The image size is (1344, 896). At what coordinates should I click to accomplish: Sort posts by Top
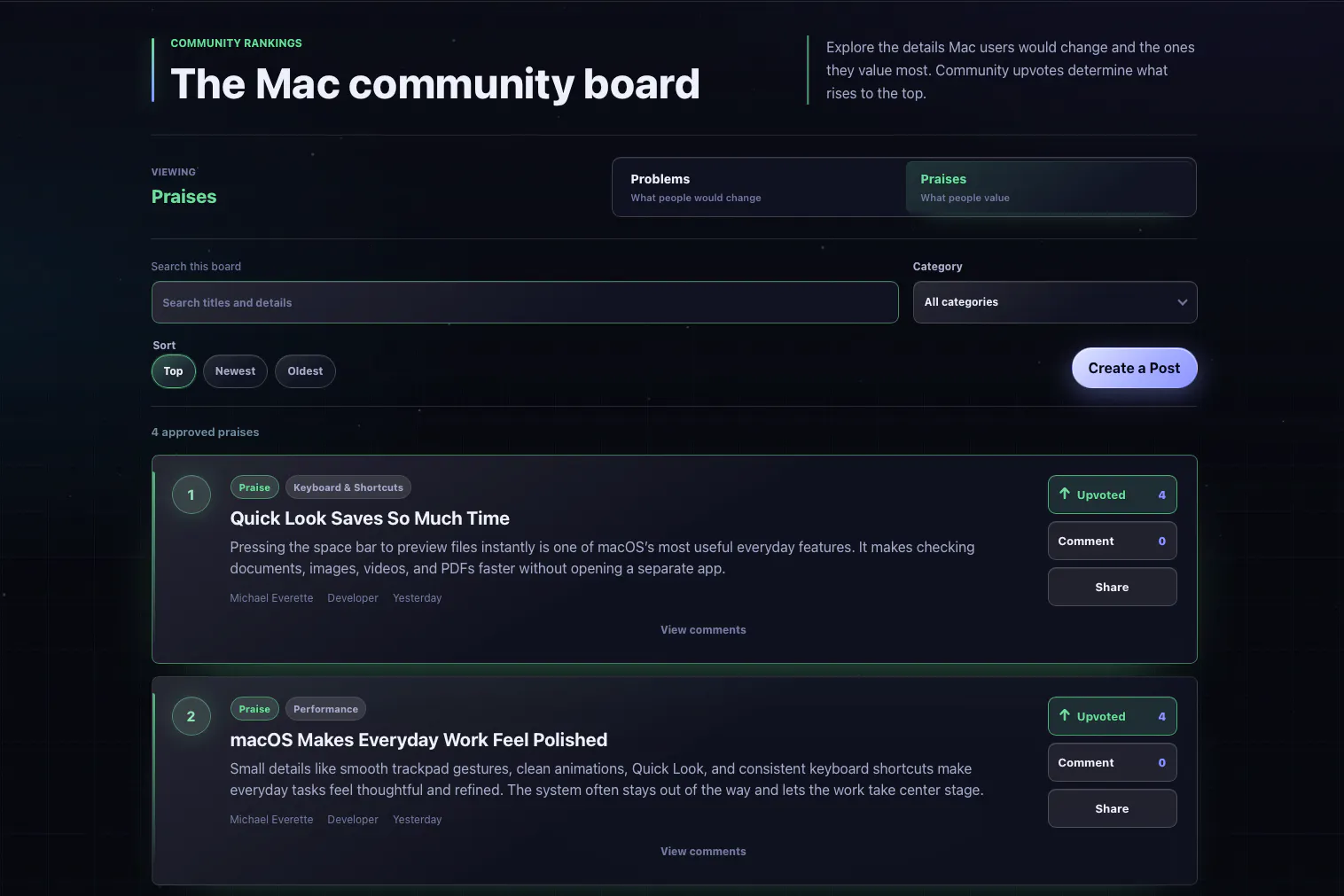[174, 371]
